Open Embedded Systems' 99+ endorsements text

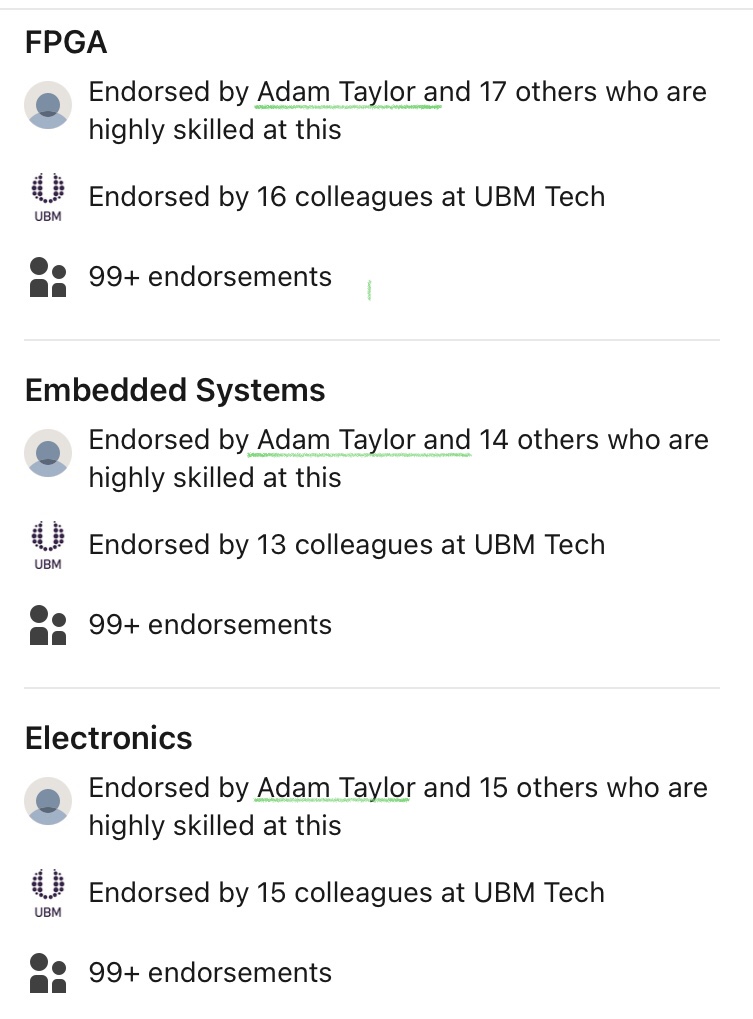(210, 624)
